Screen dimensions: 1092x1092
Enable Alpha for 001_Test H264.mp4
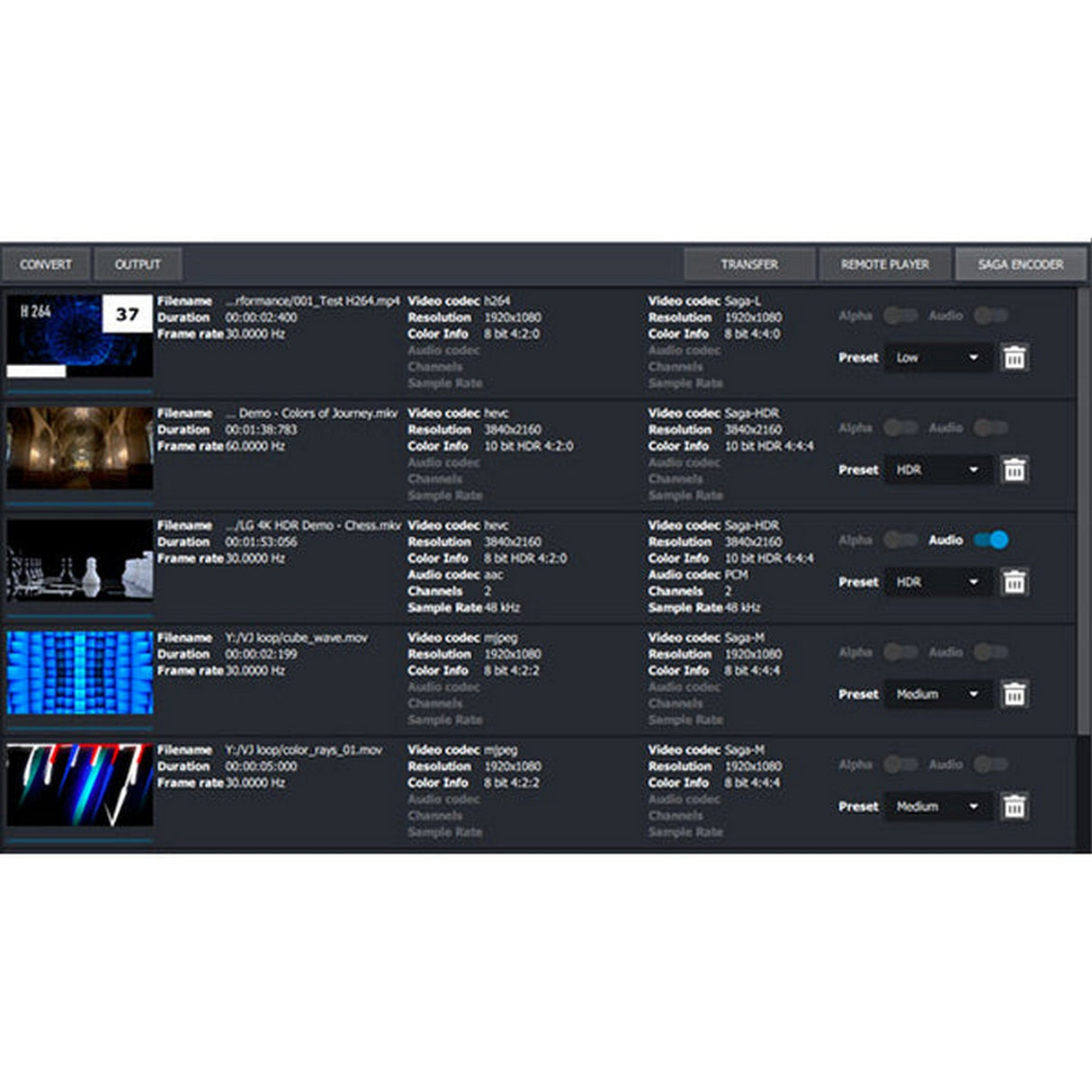pos(900,316)
